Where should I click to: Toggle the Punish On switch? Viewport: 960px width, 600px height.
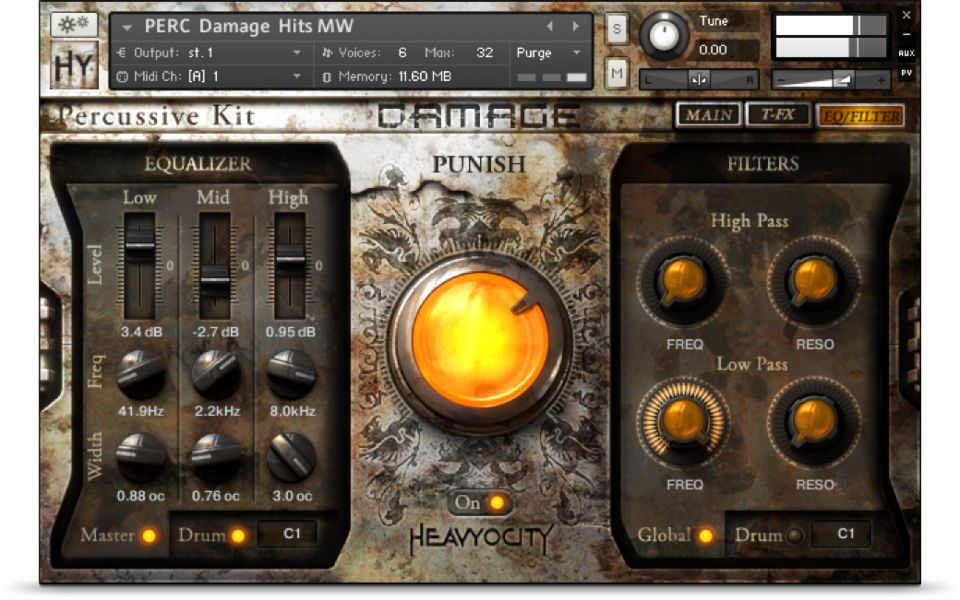point(480,503)
